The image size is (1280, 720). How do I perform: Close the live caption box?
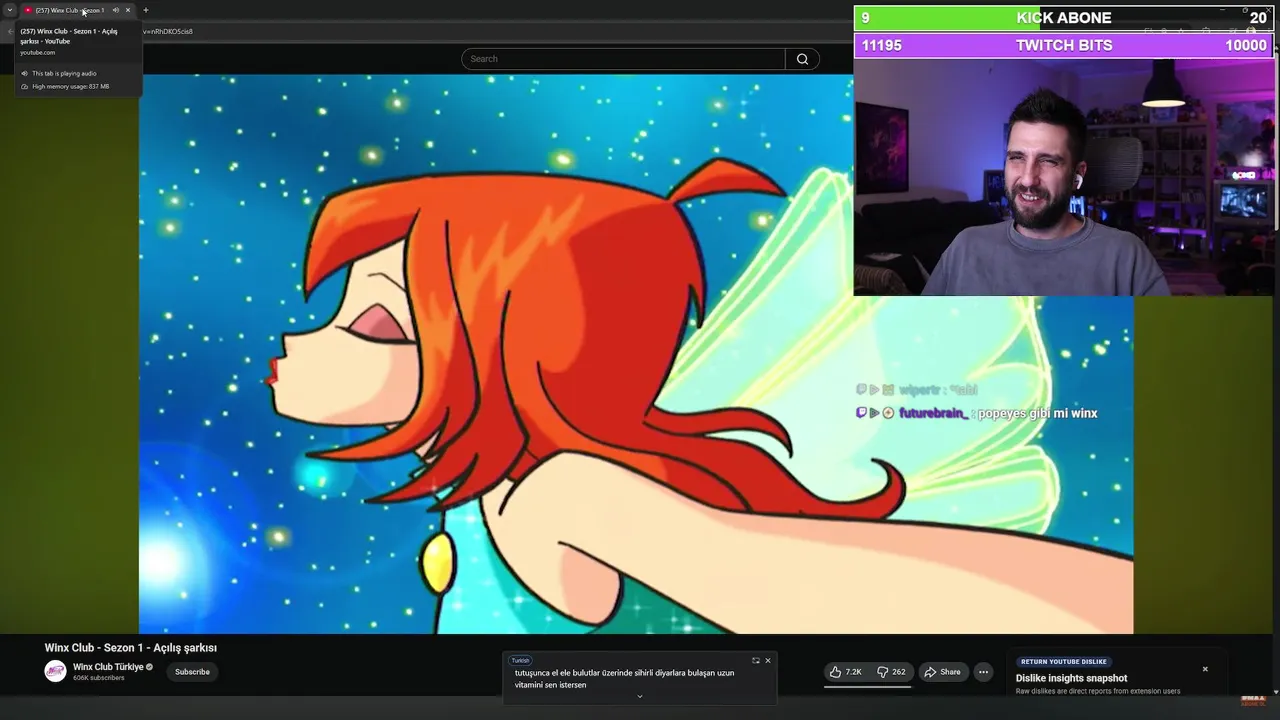768,661
